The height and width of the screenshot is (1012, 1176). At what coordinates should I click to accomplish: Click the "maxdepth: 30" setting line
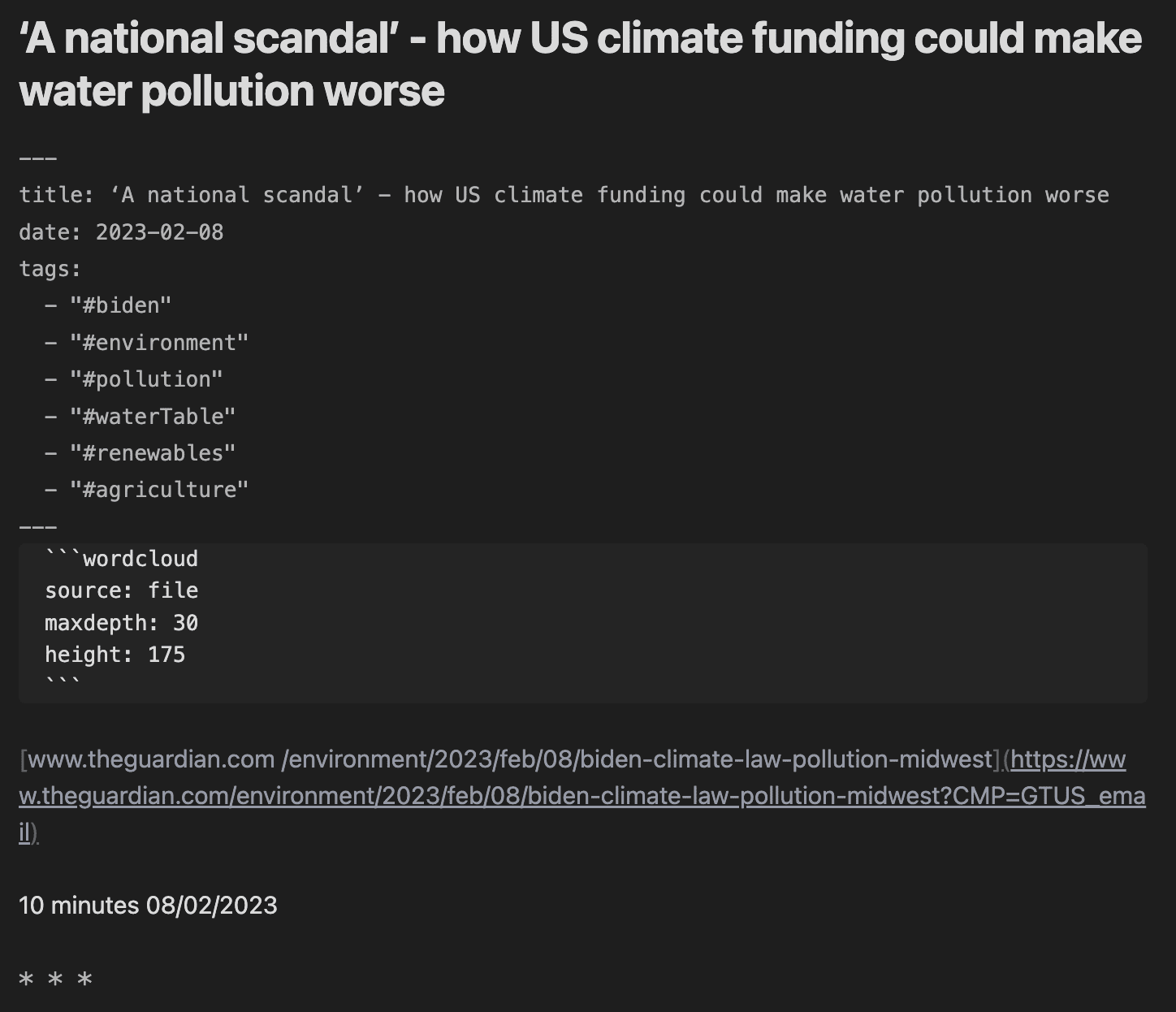pyautogui.click(x=122, y=623)
